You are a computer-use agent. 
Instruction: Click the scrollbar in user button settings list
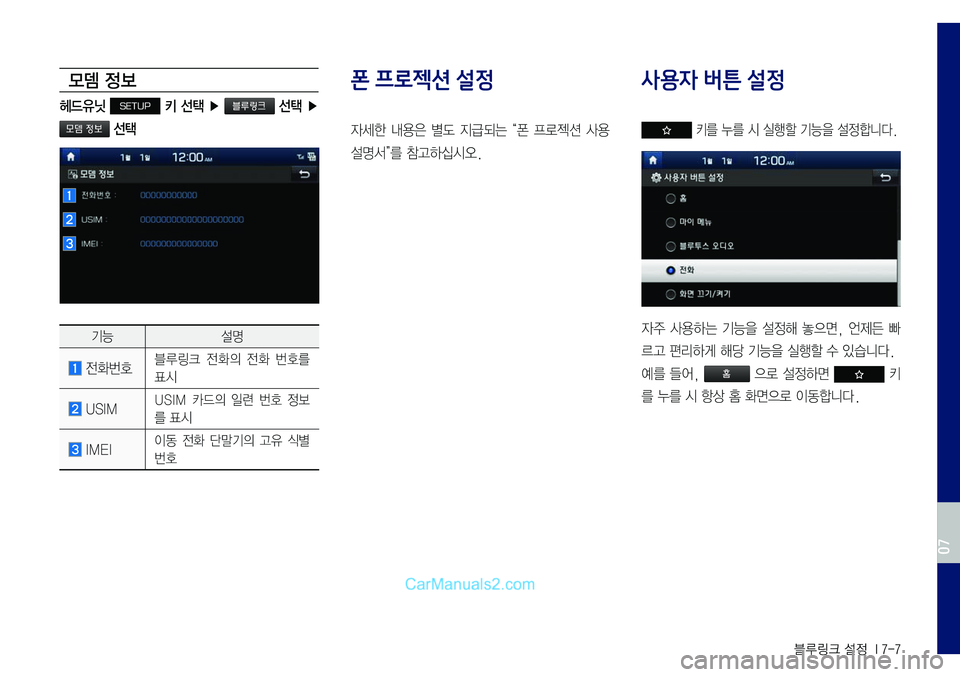point(899,273)
